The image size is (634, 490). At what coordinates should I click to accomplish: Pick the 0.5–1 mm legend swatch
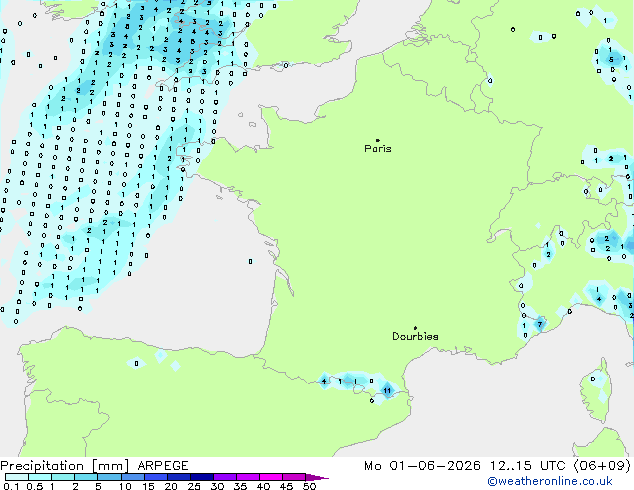(x=40, y=477)
